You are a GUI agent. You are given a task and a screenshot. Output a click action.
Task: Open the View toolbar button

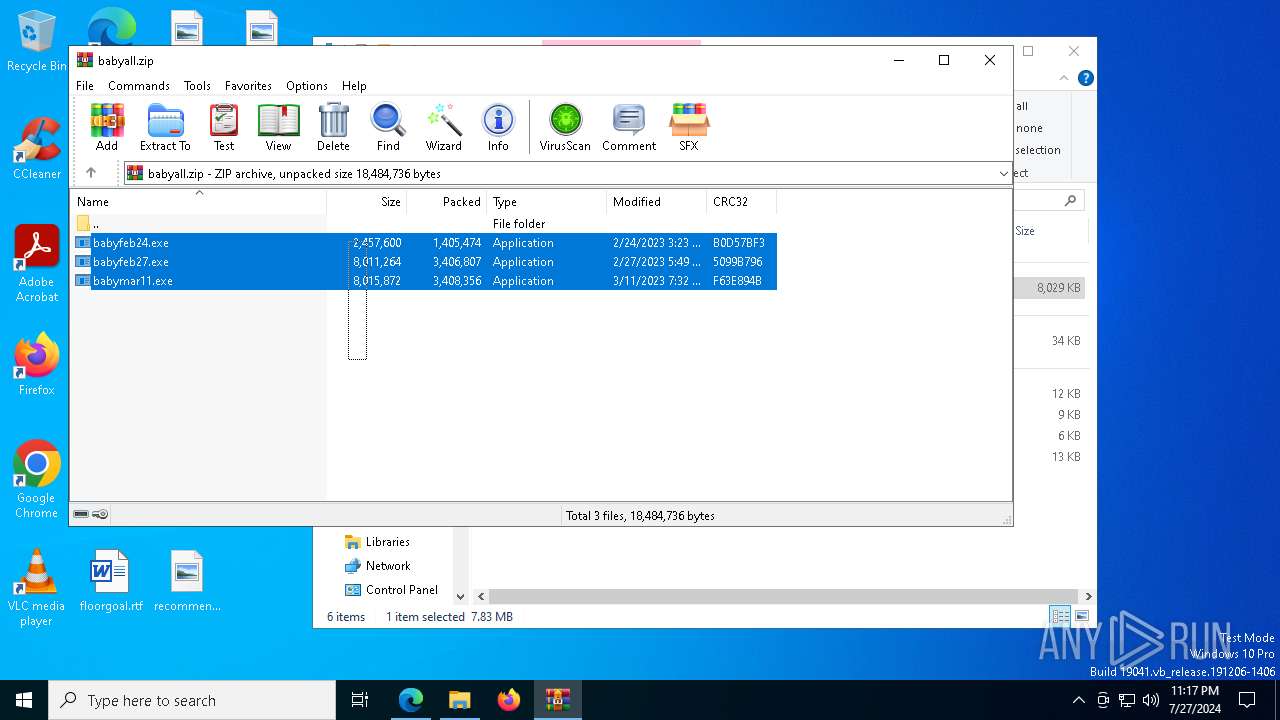point(278,127)
